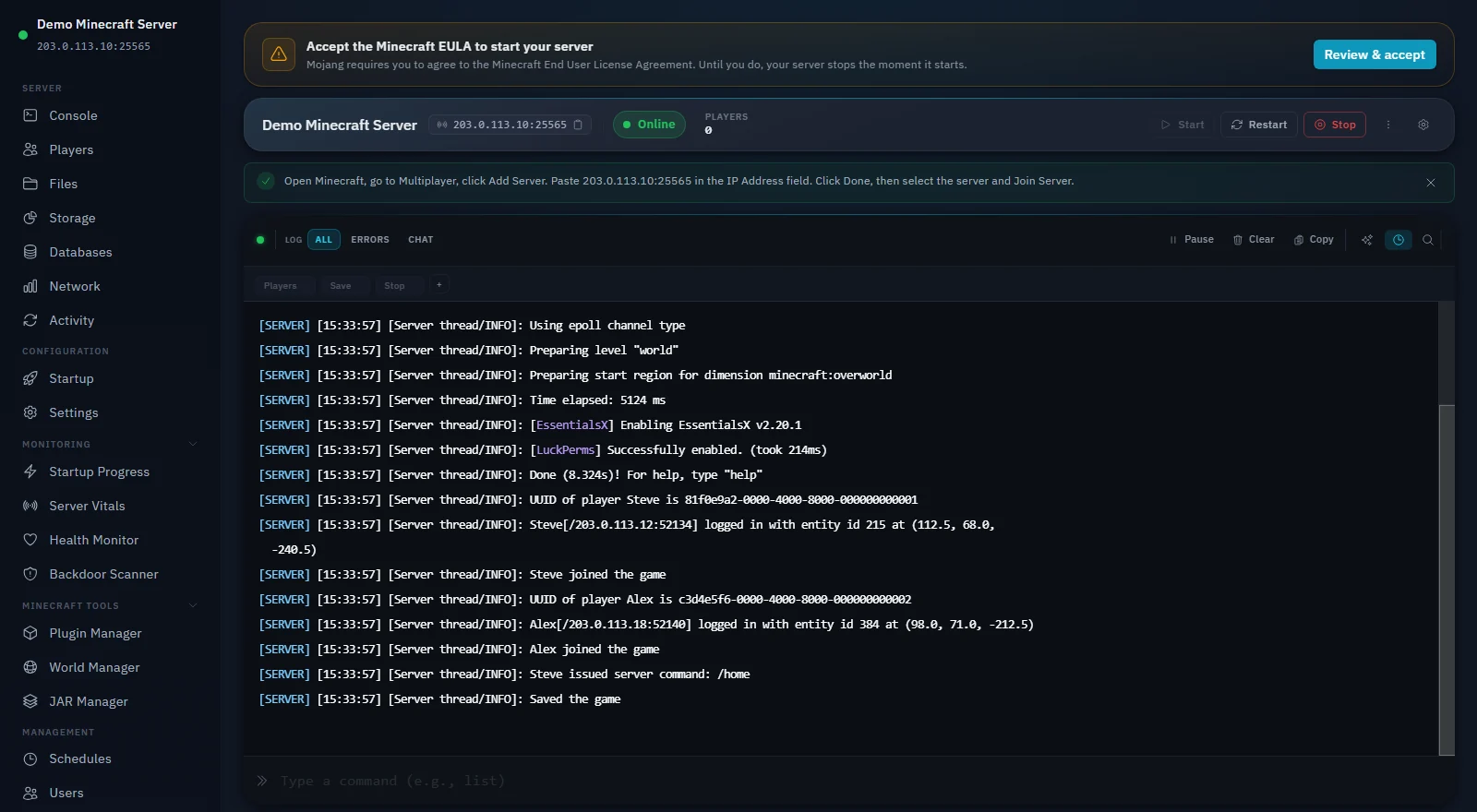Screen dimensions: 1477x812
Task: Click the Files folder icon in the sidebar
Action: tap(30, 184)
